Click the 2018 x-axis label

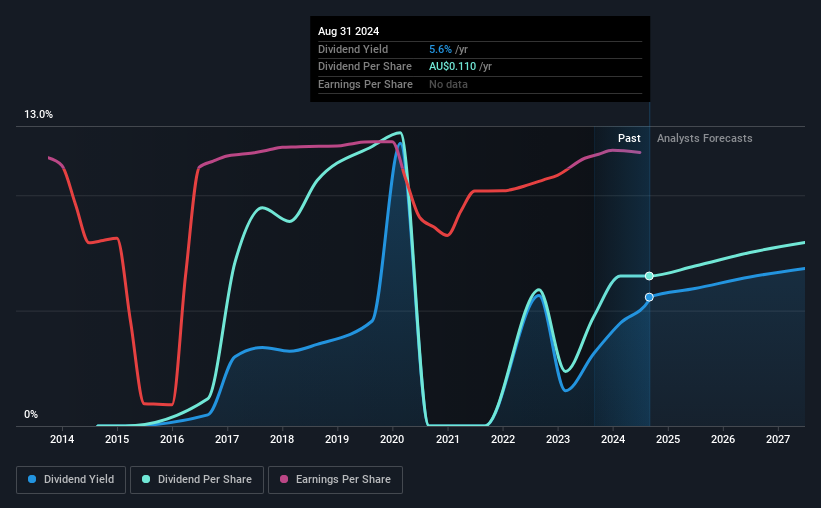tap(282, 439)
